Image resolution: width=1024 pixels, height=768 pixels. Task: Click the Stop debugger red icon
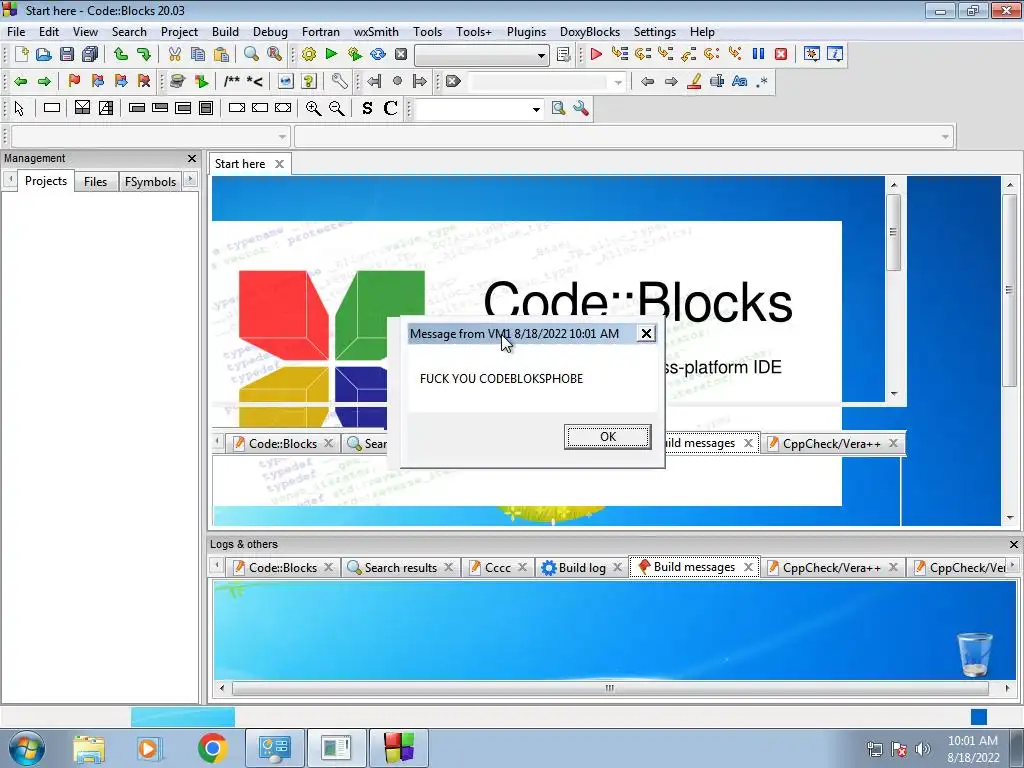point(781,54)
